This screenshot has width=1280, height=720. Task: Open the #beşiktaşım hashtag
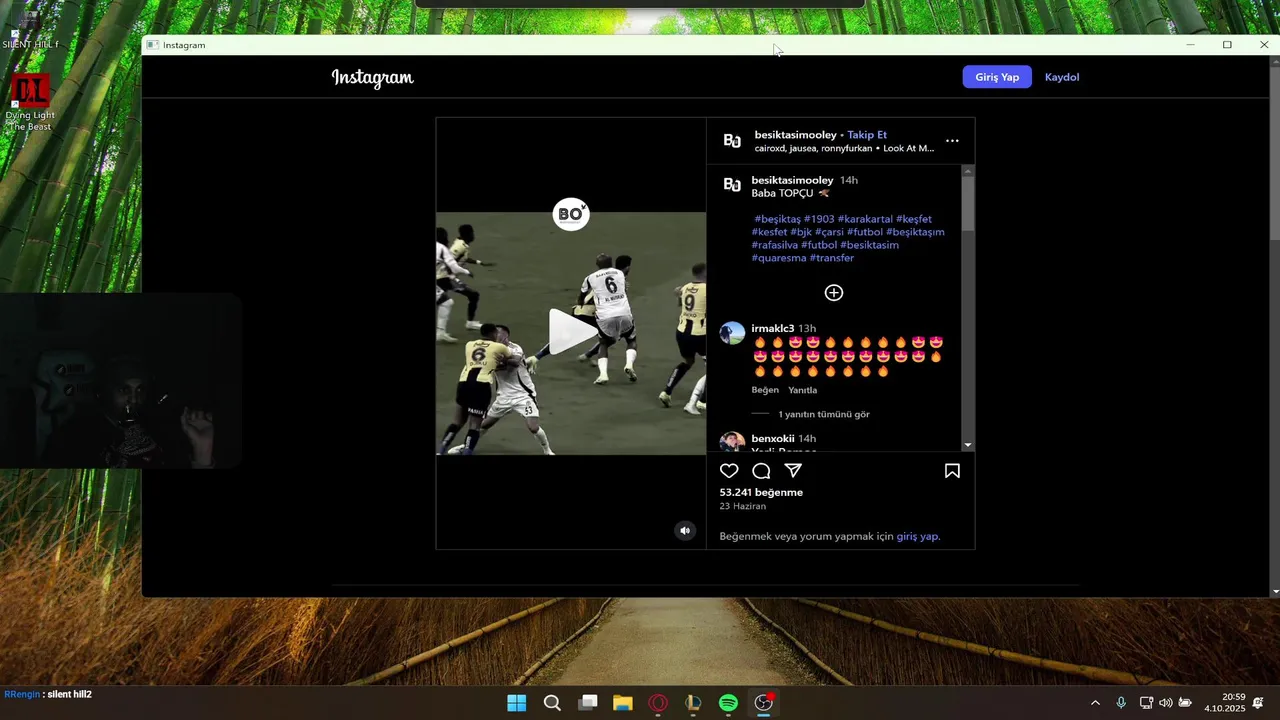click(915, 232)
